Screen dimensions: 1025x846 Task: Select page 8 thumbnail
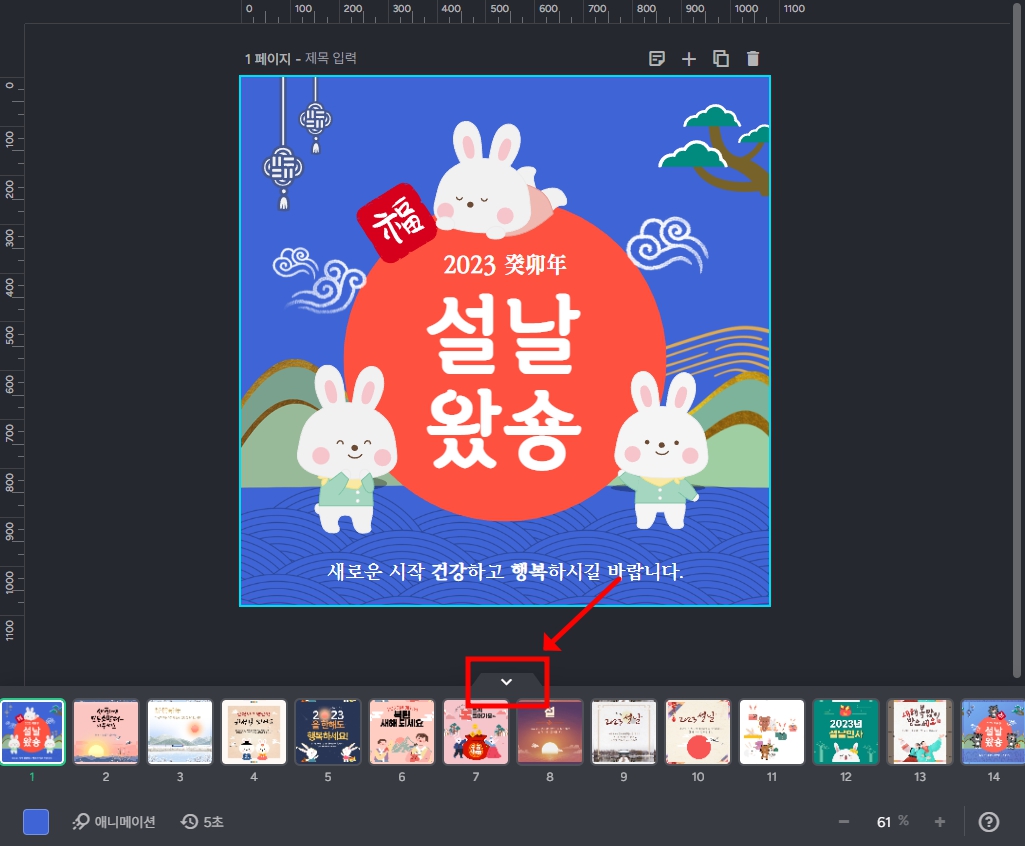tap(550, 733)
